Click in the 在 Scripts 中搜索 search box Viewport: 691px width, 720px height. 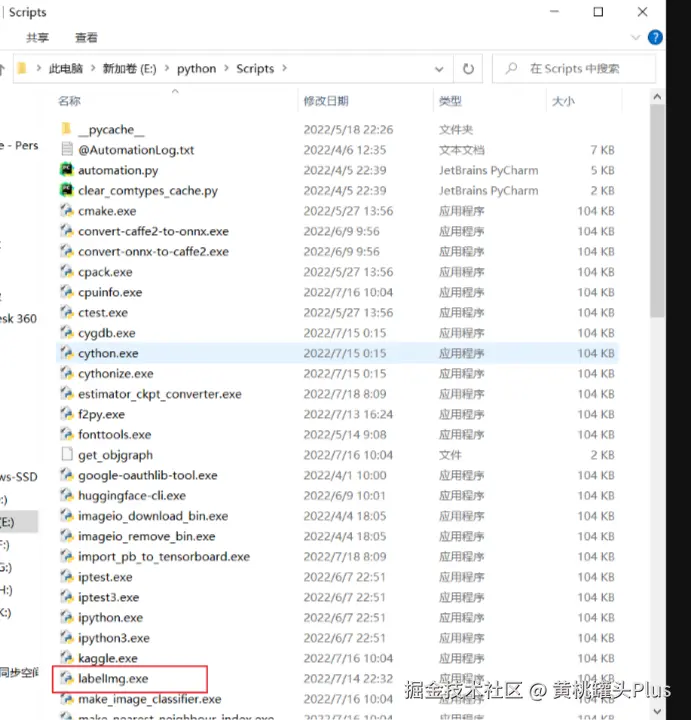pyautogui.click(x=574, y=69)
